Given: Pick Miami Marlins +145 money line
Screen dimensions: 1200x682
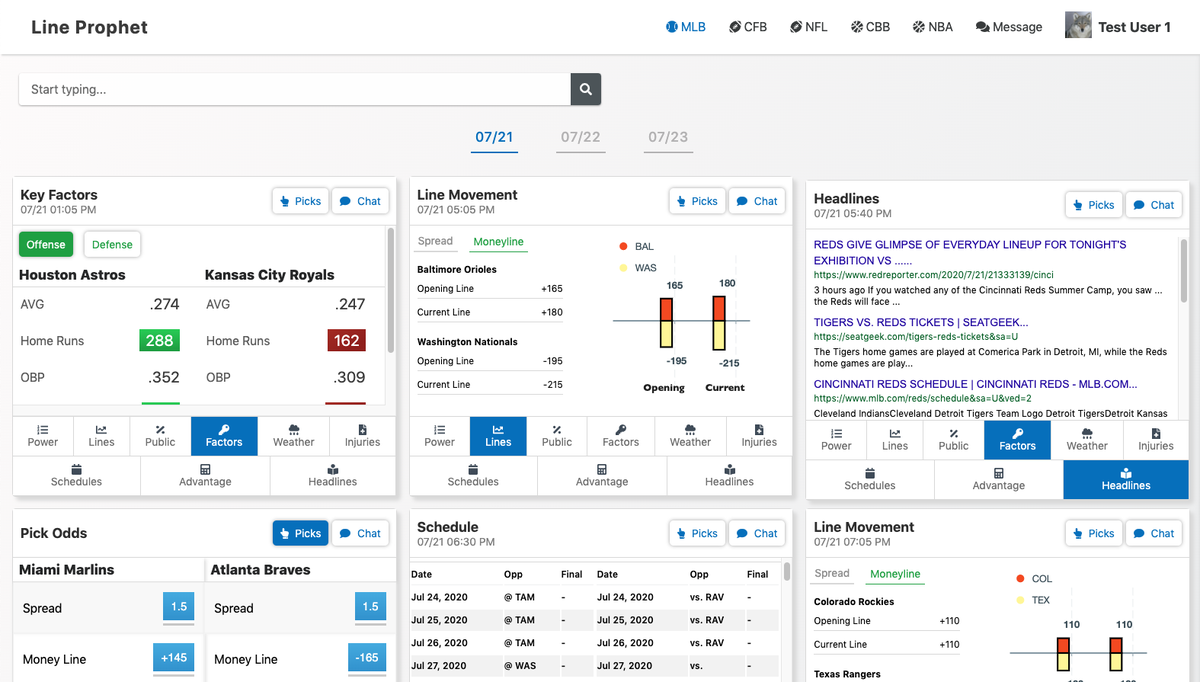Looking at the screenshot, I should coord(174,658).
